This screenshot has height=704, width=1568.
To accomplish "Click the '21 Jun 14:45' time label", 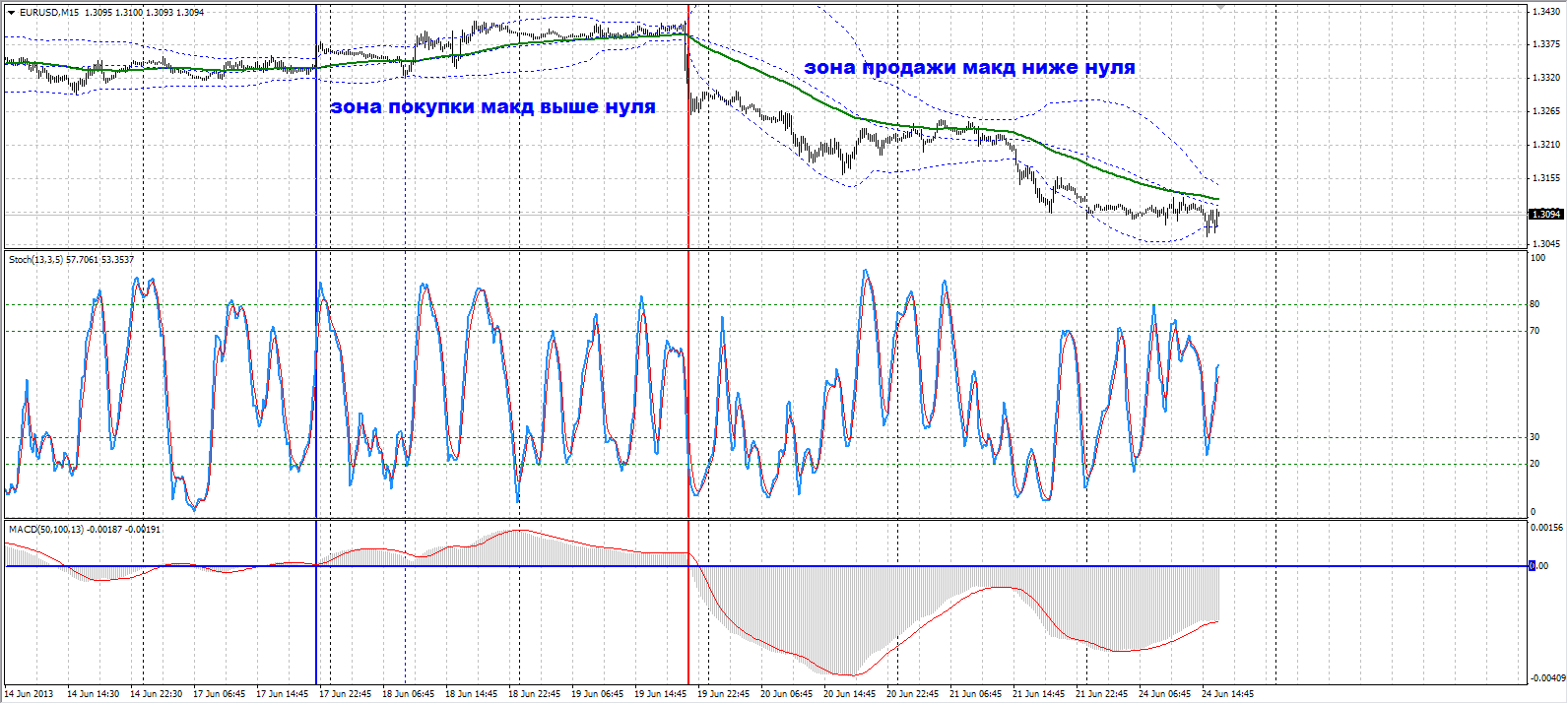I will point(1039,694).
